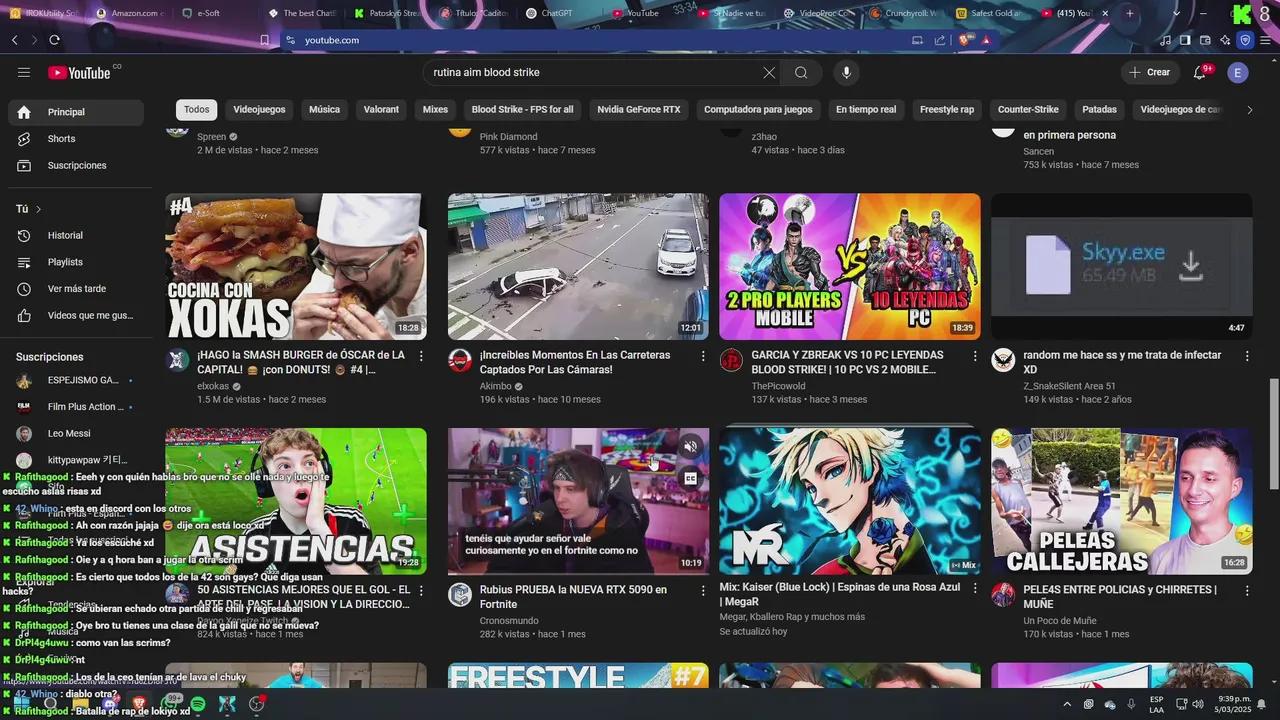Open Z_SnakeSilent channel avatar

pos(1003,360)
